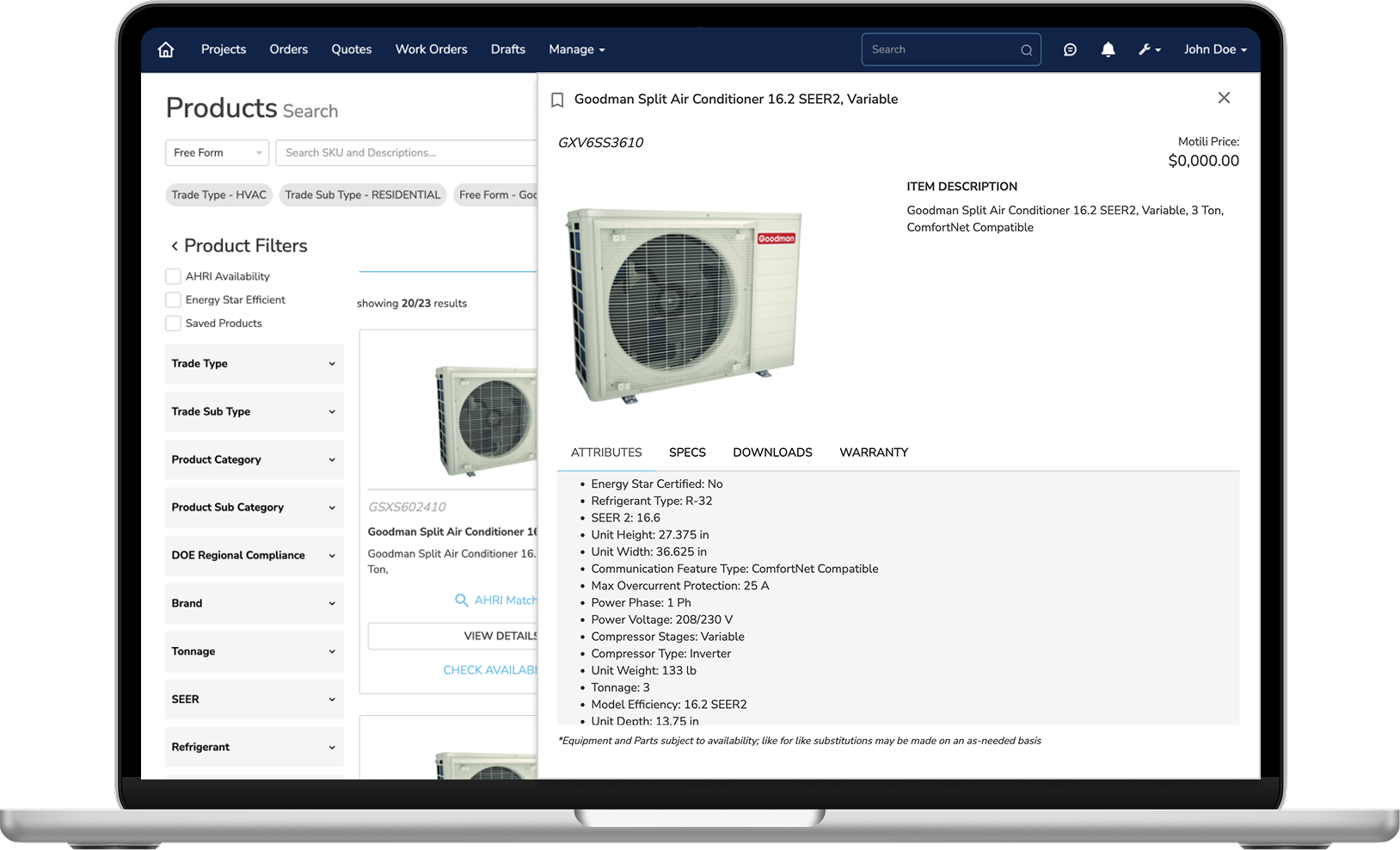Click 'Compressor Type: Inverter' attribute
Viewport: 1400px width, 850px height.
click(660, 654)
